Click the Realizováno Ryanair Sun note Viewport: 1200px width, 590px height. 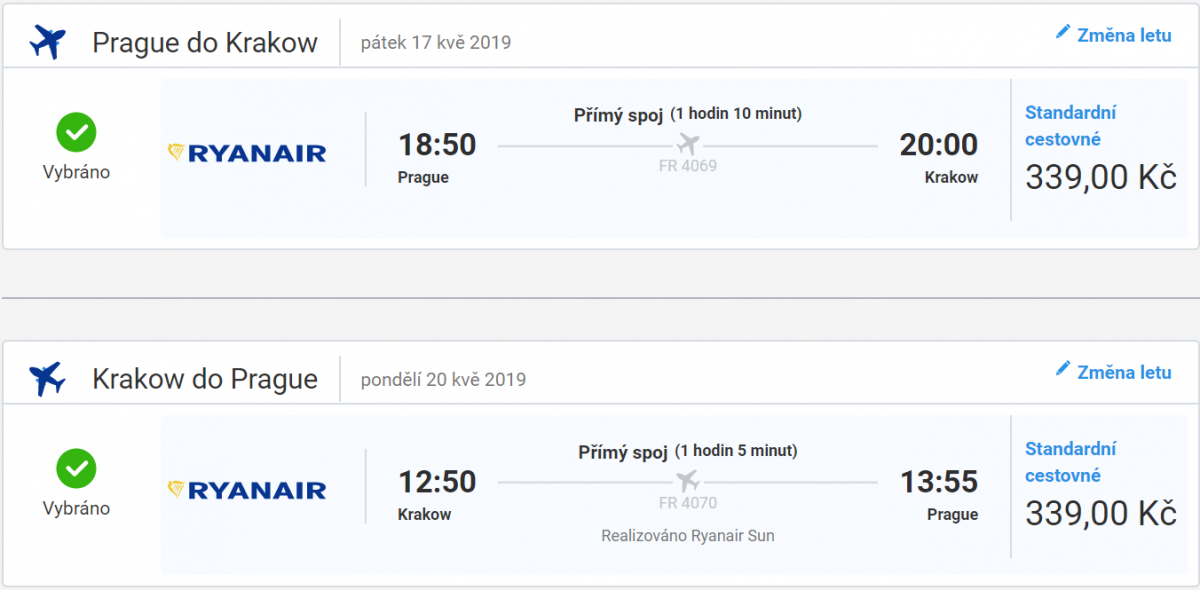click(x=688, y=536)
